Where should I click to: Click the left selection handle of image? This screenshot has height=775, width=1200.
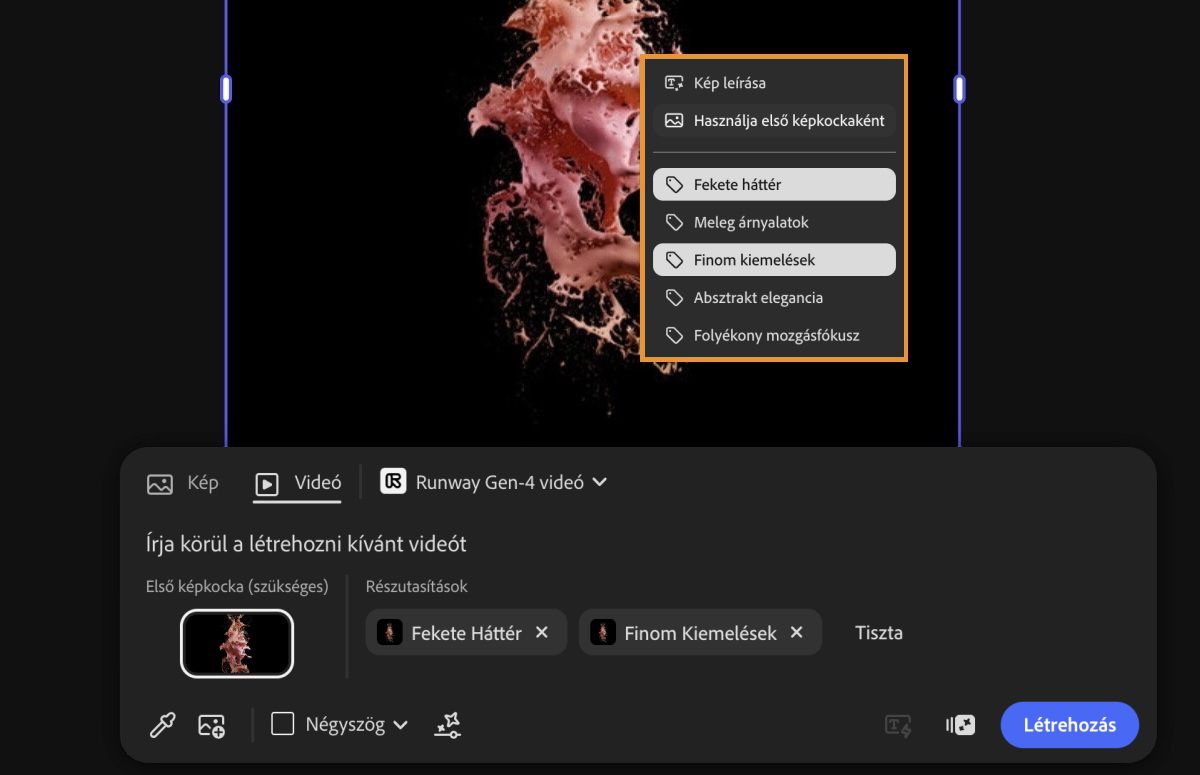(226, 89)
